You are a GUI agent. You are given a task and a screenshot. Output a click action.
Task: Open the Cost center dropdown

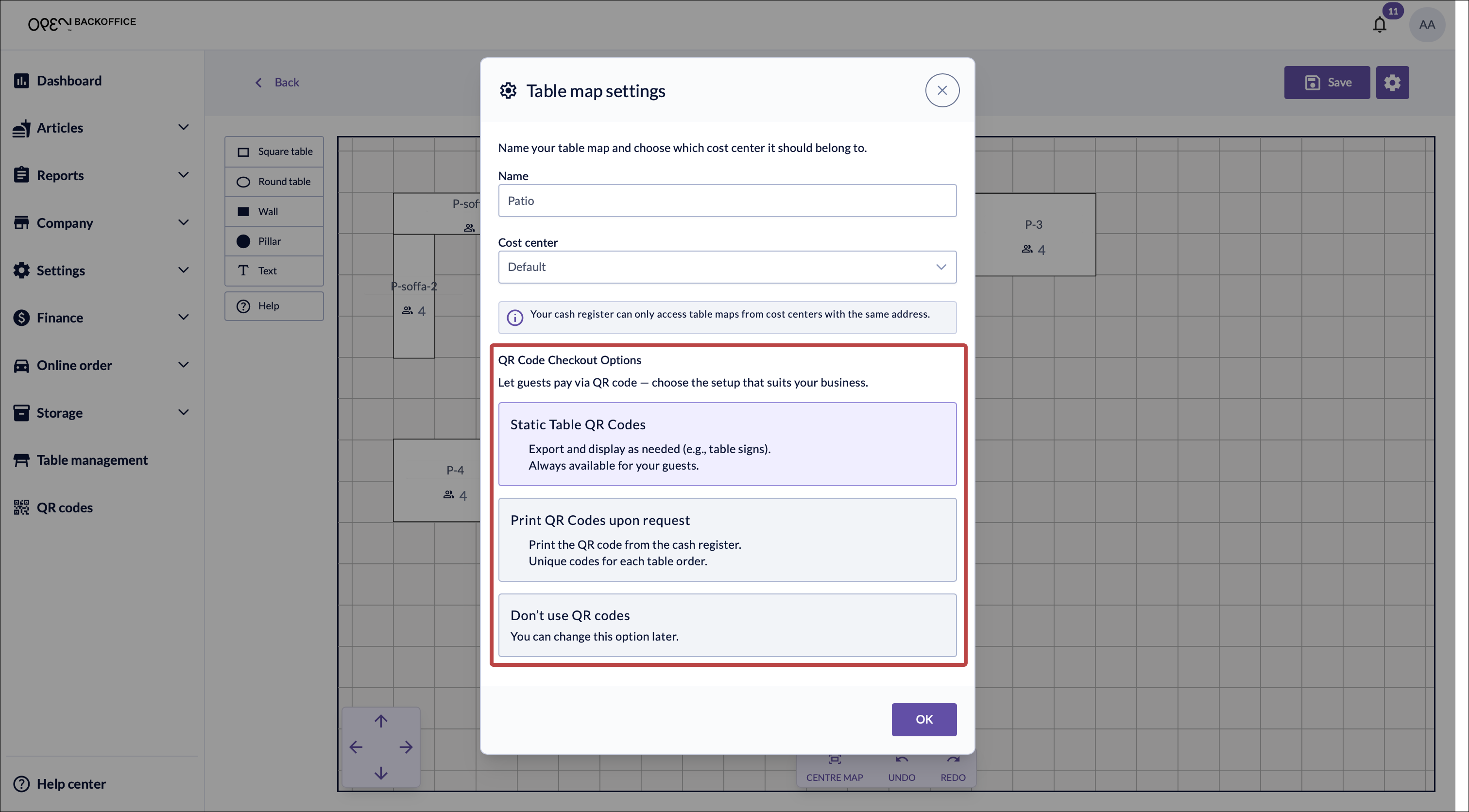click(727, 267)
